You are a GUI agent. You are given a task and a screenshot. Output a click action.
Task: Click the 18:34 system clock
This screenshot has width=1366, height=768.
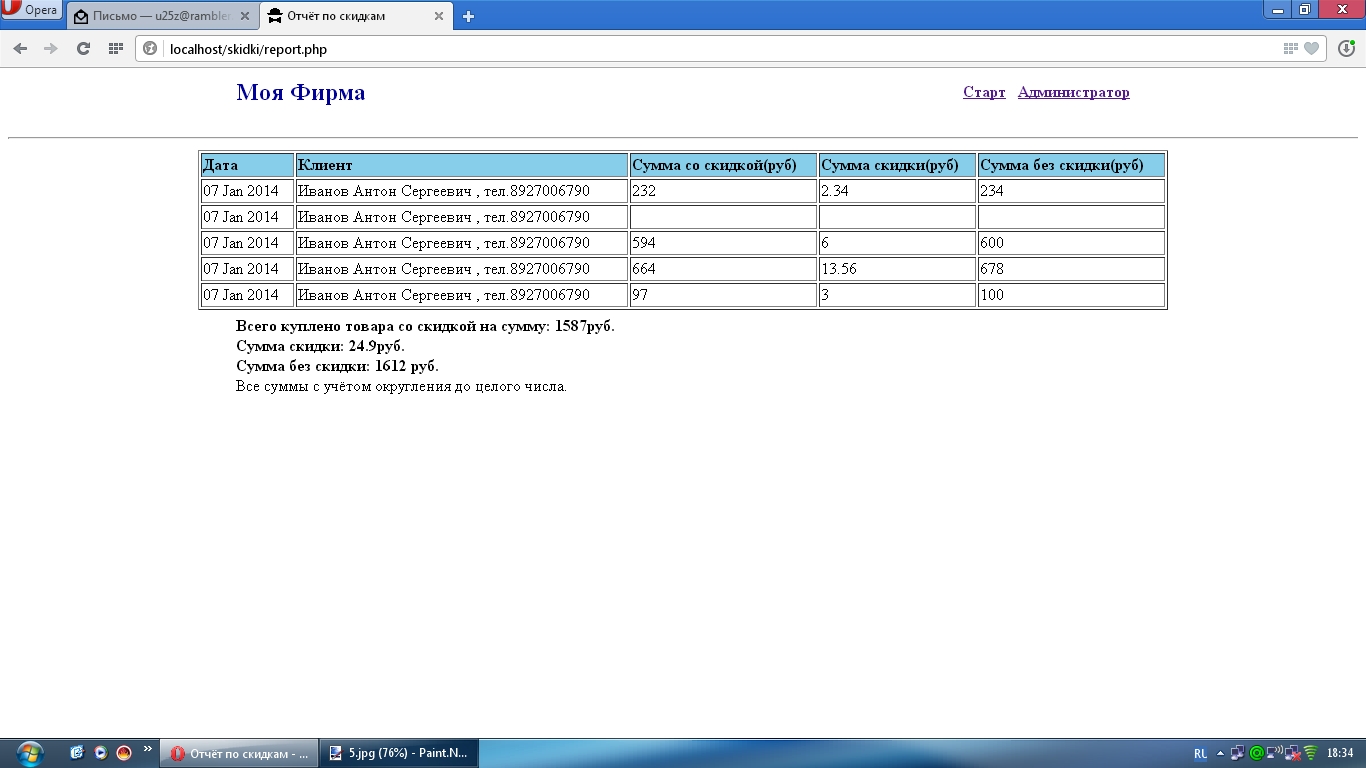pos(1340,753)
